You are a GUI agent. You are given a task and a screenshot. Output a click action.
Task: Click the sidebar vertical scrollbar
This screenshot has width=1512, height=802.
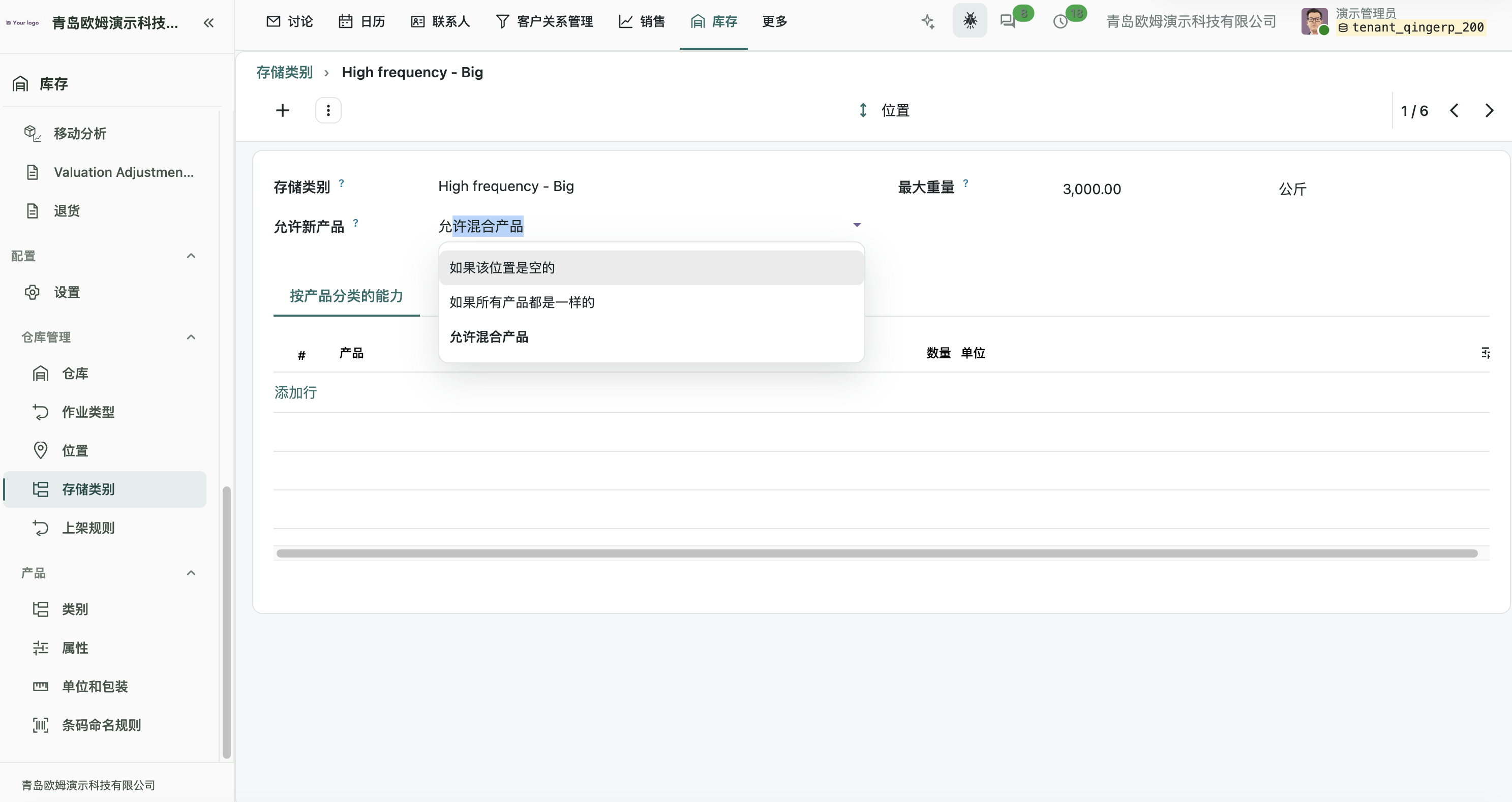[x=226, y=622]
